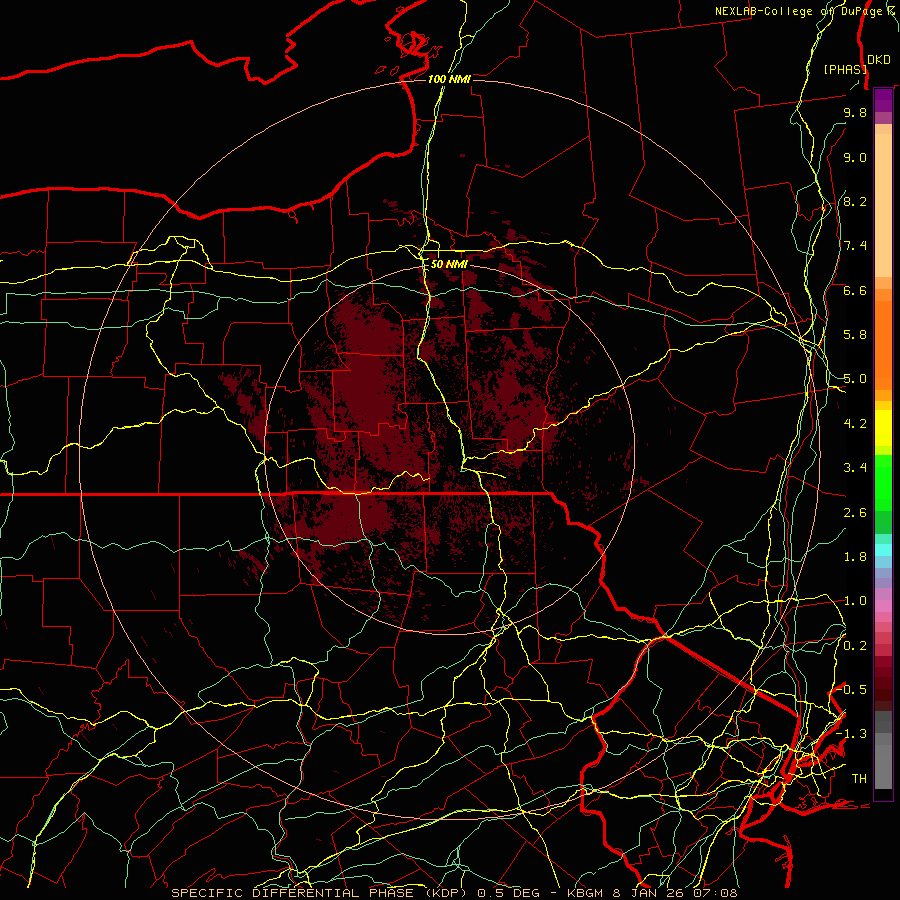Click the Specific Differential Phase caption at the bottom
Screen dimensions: 900x900
pos(454,893)
